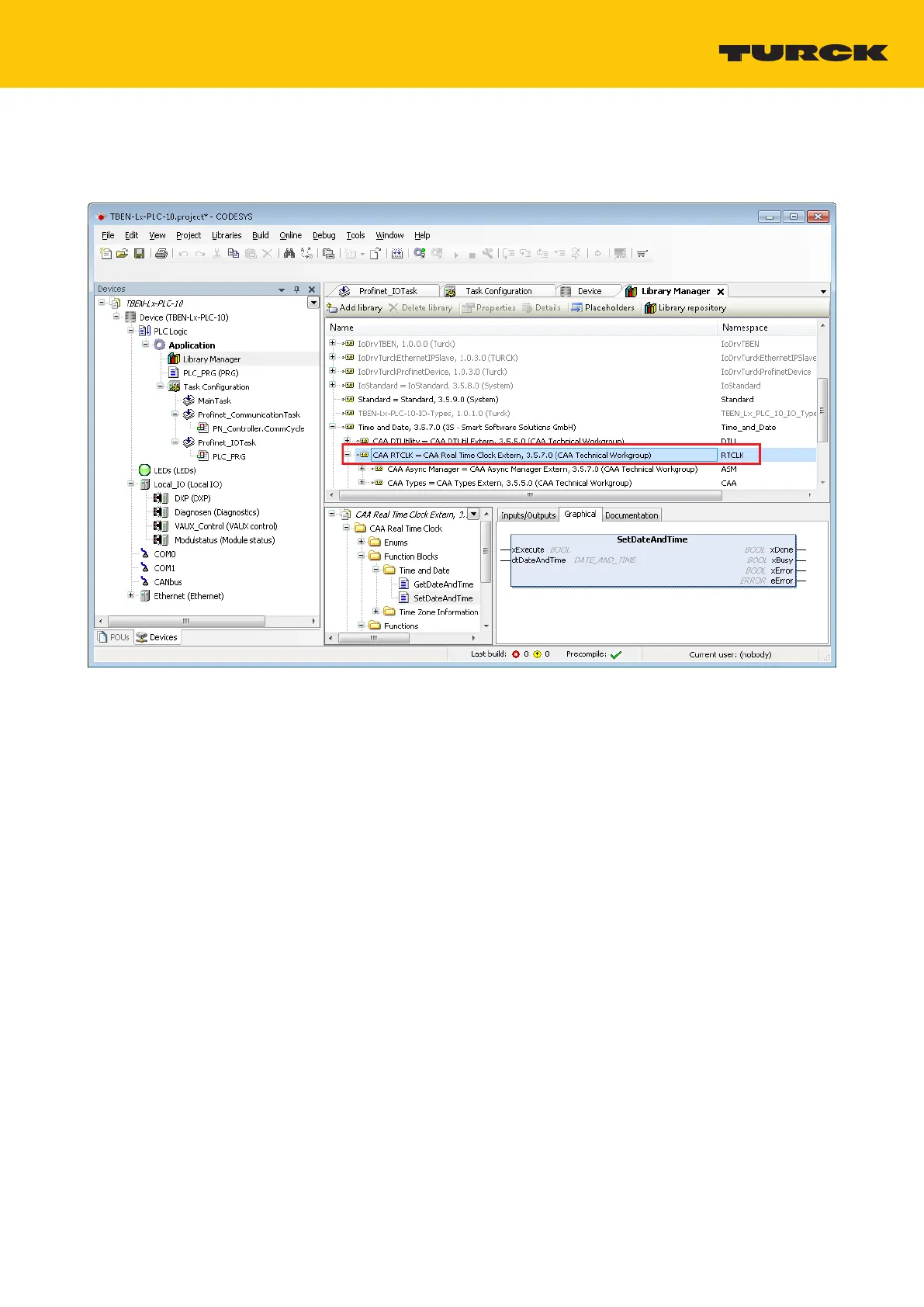Switch to the Inputs/Outputs tab
This screenshot has height=1307, width=924.
coord(528,515)
